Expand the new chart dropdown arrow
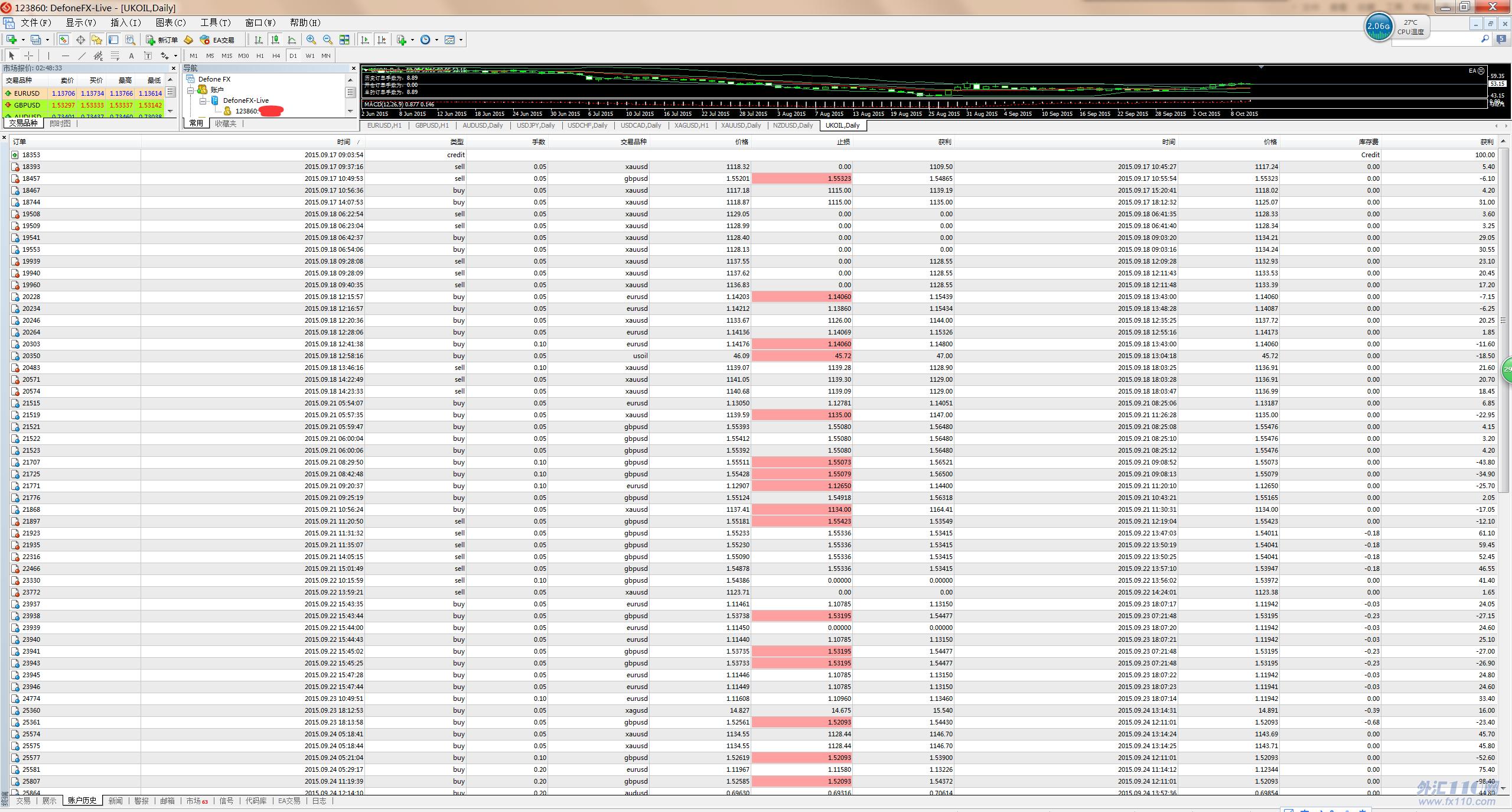The height and width of the screenshot is (812, 1512). pos(23,40)
